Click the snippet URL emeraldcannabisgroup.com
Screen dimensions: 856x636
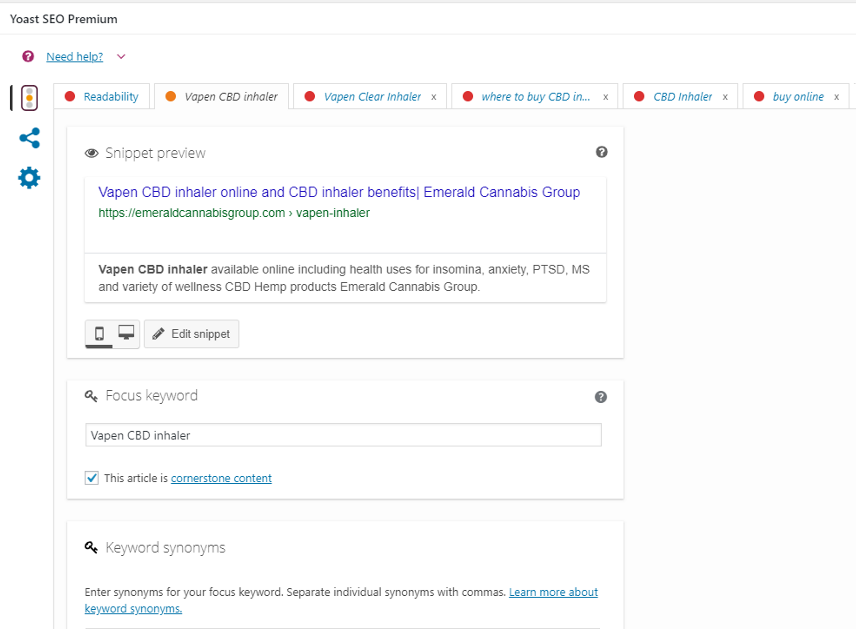click(x=234, y=213)
